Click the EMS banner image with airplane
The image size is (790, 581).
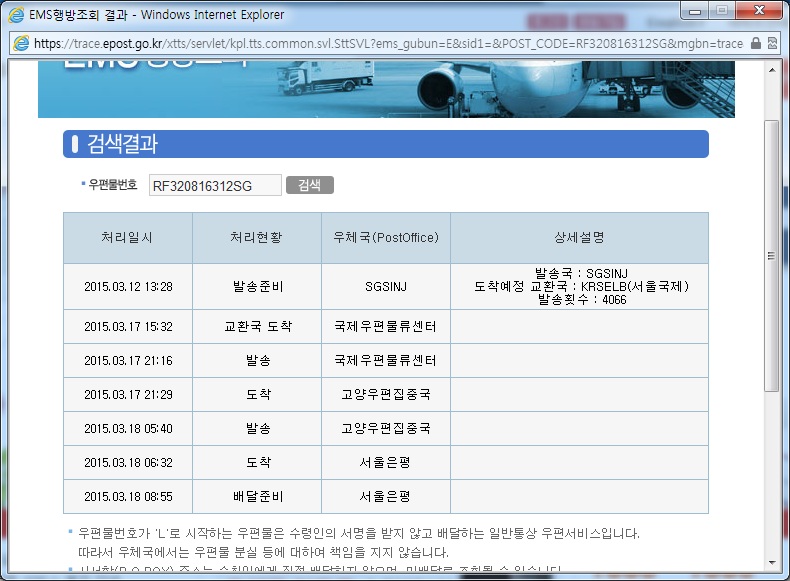[386, 89]
